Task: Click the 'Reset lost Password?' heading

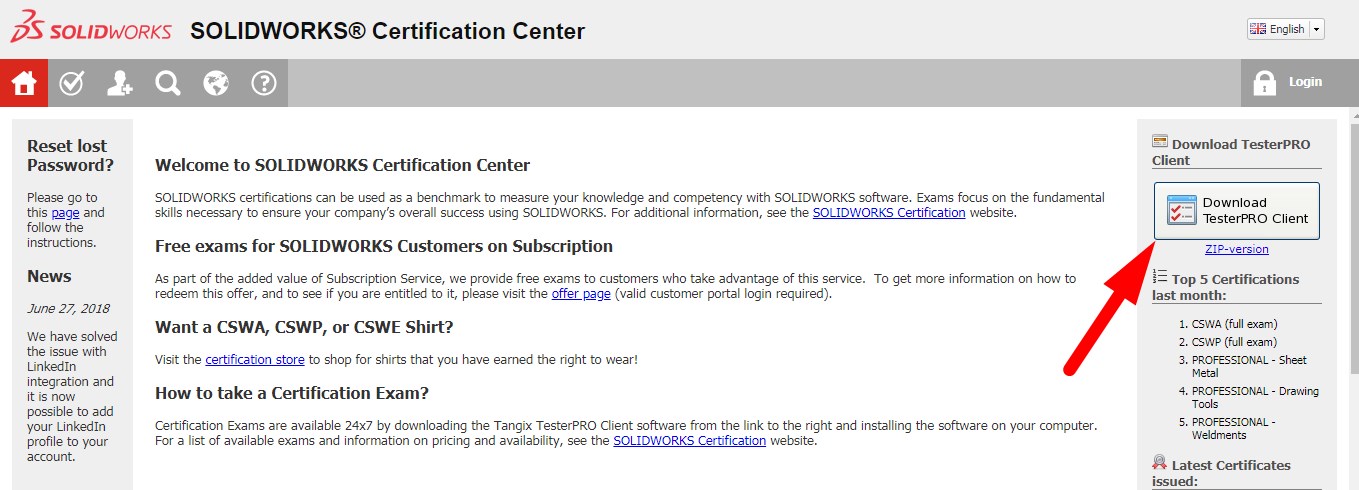Action: tap(70, 155)
